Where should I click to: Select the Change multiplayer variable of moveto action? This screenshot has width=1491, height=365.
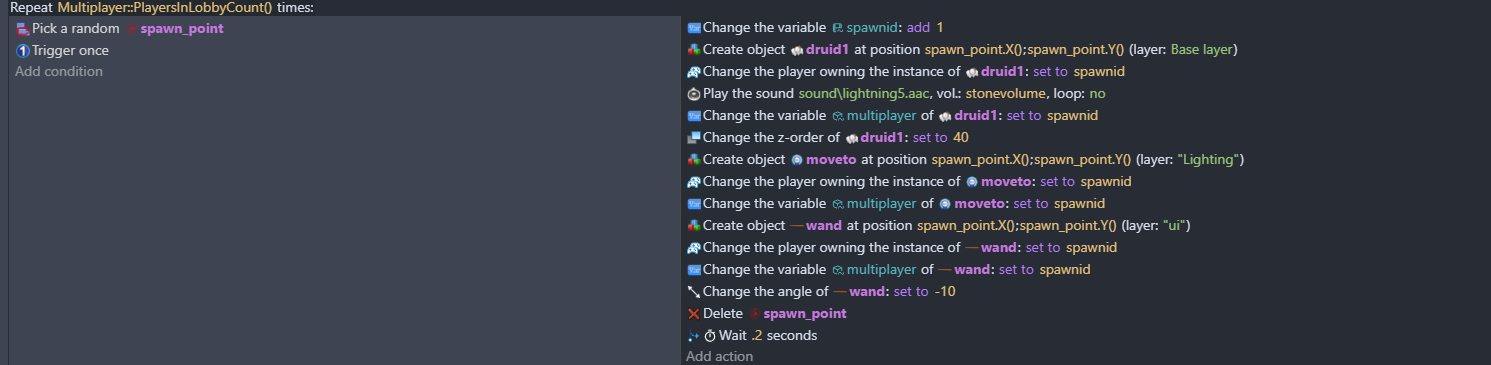click(x=896, y=204)
